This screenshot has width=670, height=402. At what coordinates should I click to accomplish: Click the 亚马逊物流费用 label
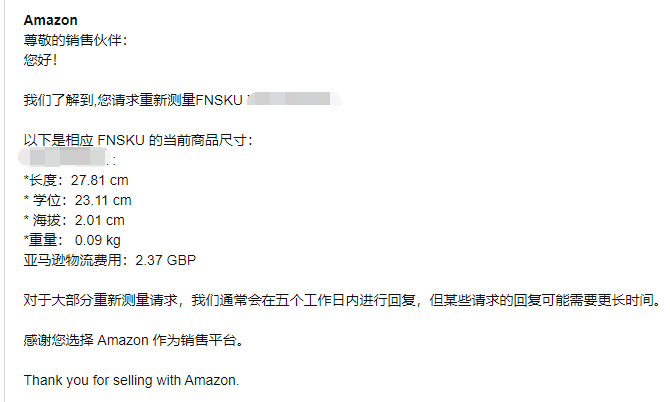click(x=76, y=260)
